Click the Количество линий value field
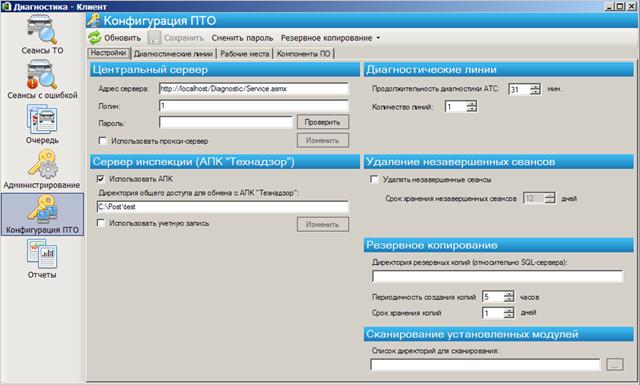 click(x=456, y=107)
